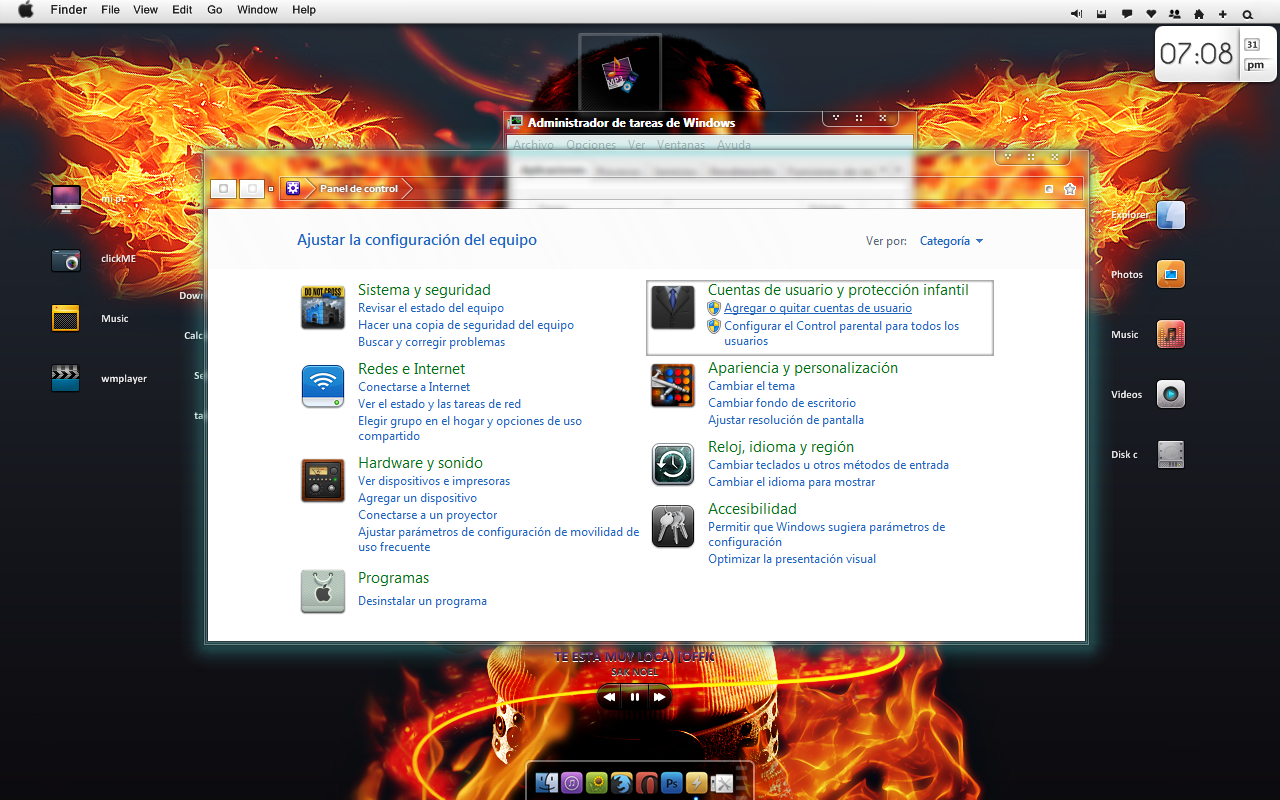Open Finder from the dock
The image size is (1280, 800).
coord(547,783)
